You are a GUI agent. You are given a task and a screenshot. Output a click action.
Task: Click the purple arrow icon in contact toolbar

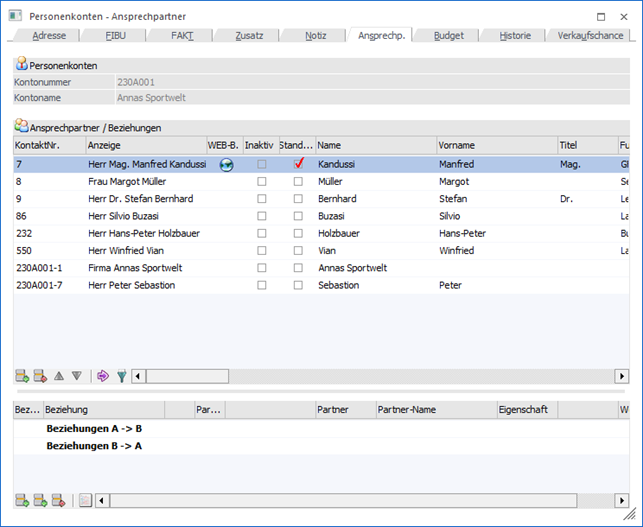[102, 376]
